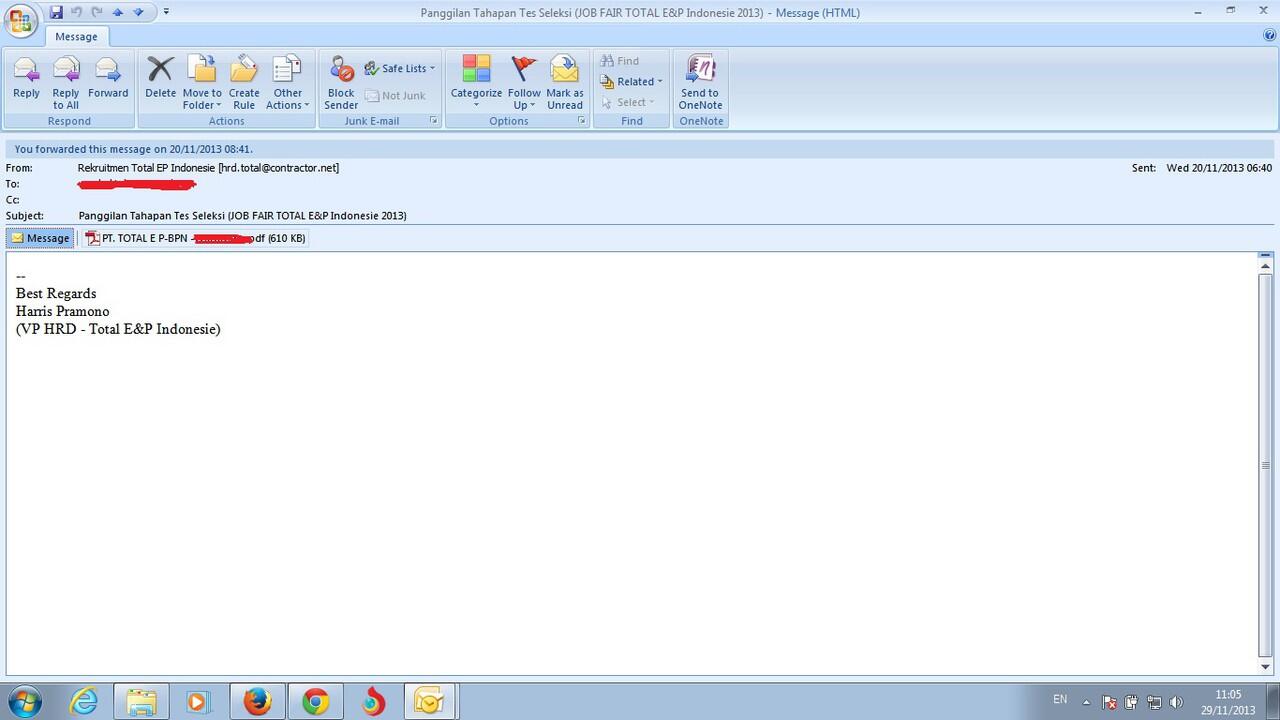Open Google Chrome from the taskbar
The height and width of the screenshot is (720, 1280).
point(315,702)
